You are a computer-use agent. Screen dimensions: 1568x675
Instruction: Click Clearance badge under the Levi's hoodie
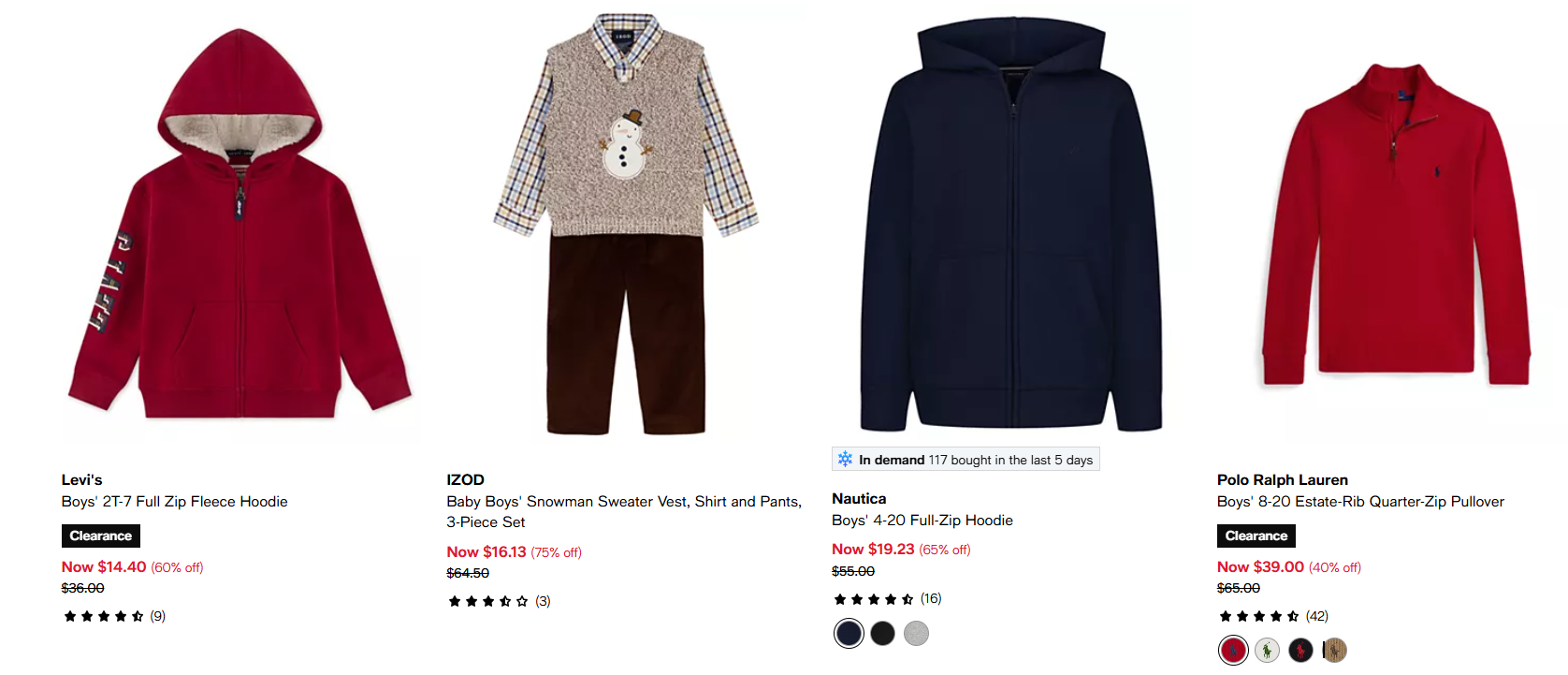pyautogui.click(x=101, y=536)
